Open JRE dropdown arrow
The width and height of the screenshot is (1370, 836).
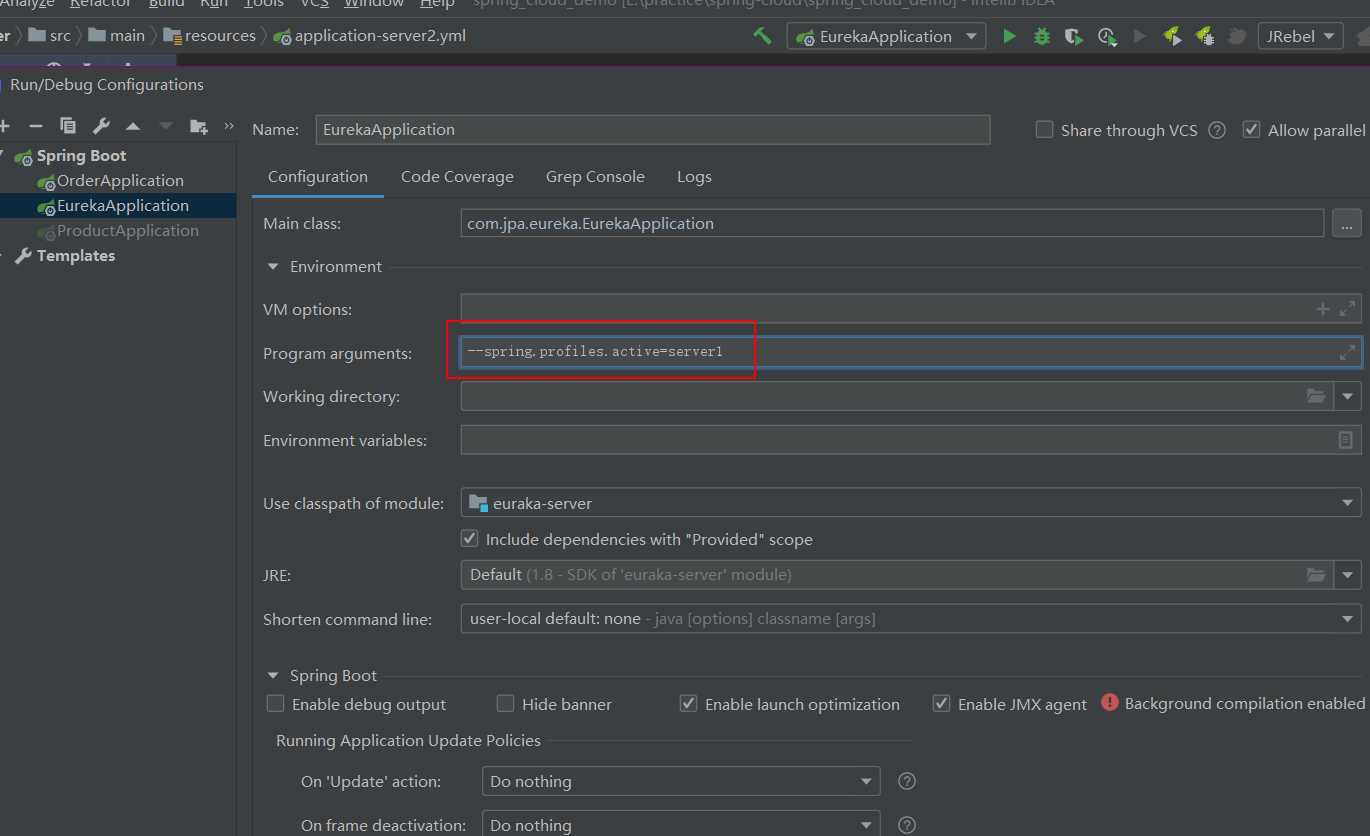tap(1348, 575)
